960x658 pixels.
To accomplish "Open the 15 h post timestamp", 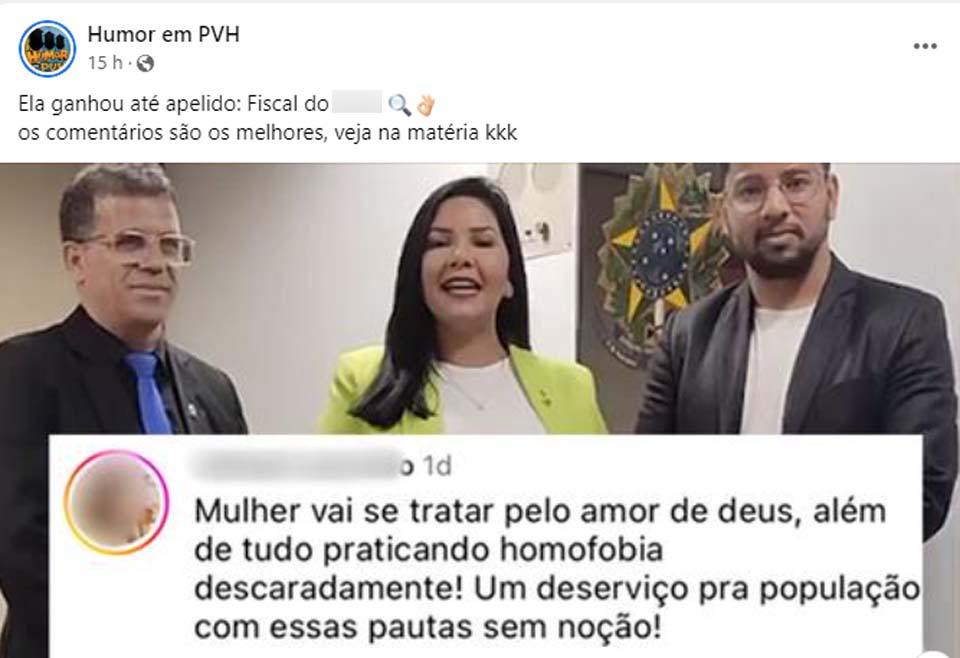I will 105,62.
